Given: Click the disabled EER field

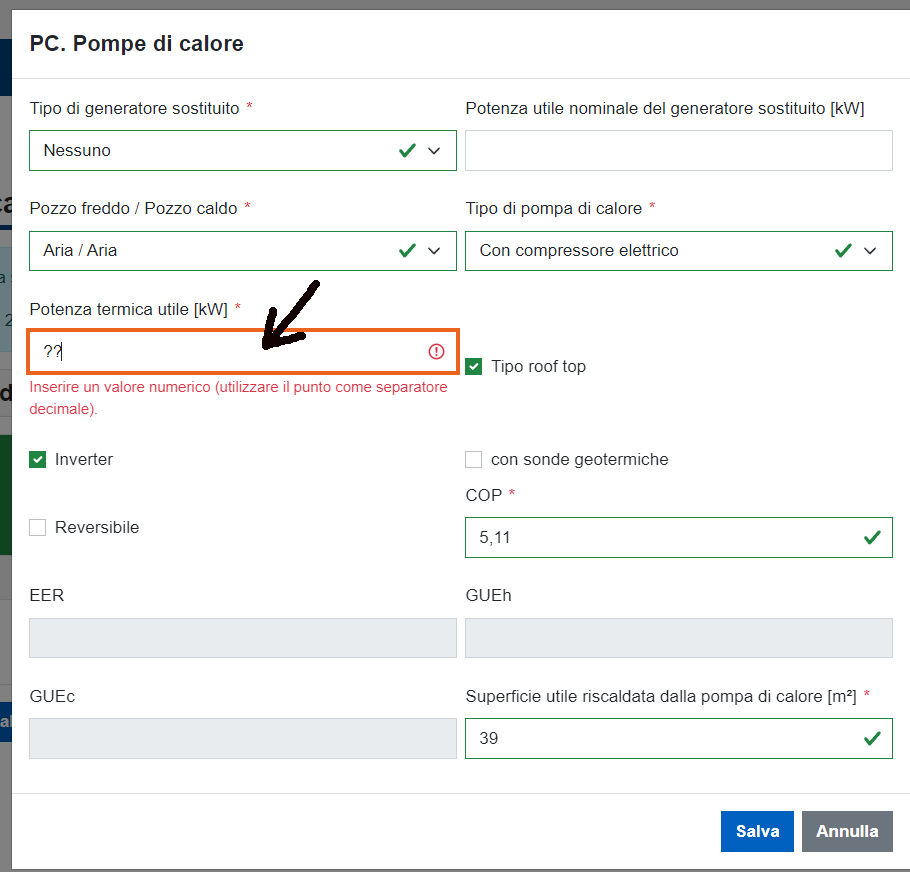Looking at the screenshot, I should [x=243, y=638].
